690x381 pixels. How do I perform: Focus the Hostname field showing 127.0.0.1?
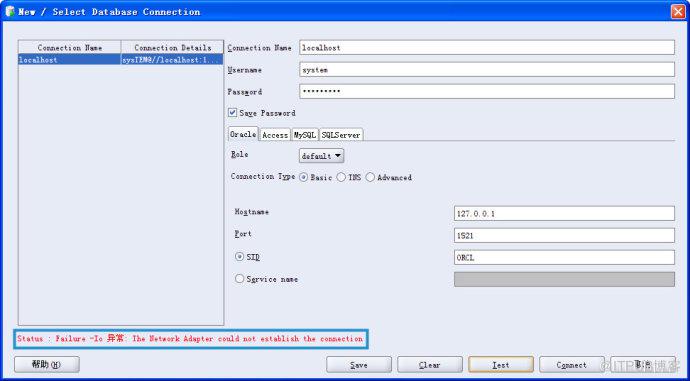[564, 213]
